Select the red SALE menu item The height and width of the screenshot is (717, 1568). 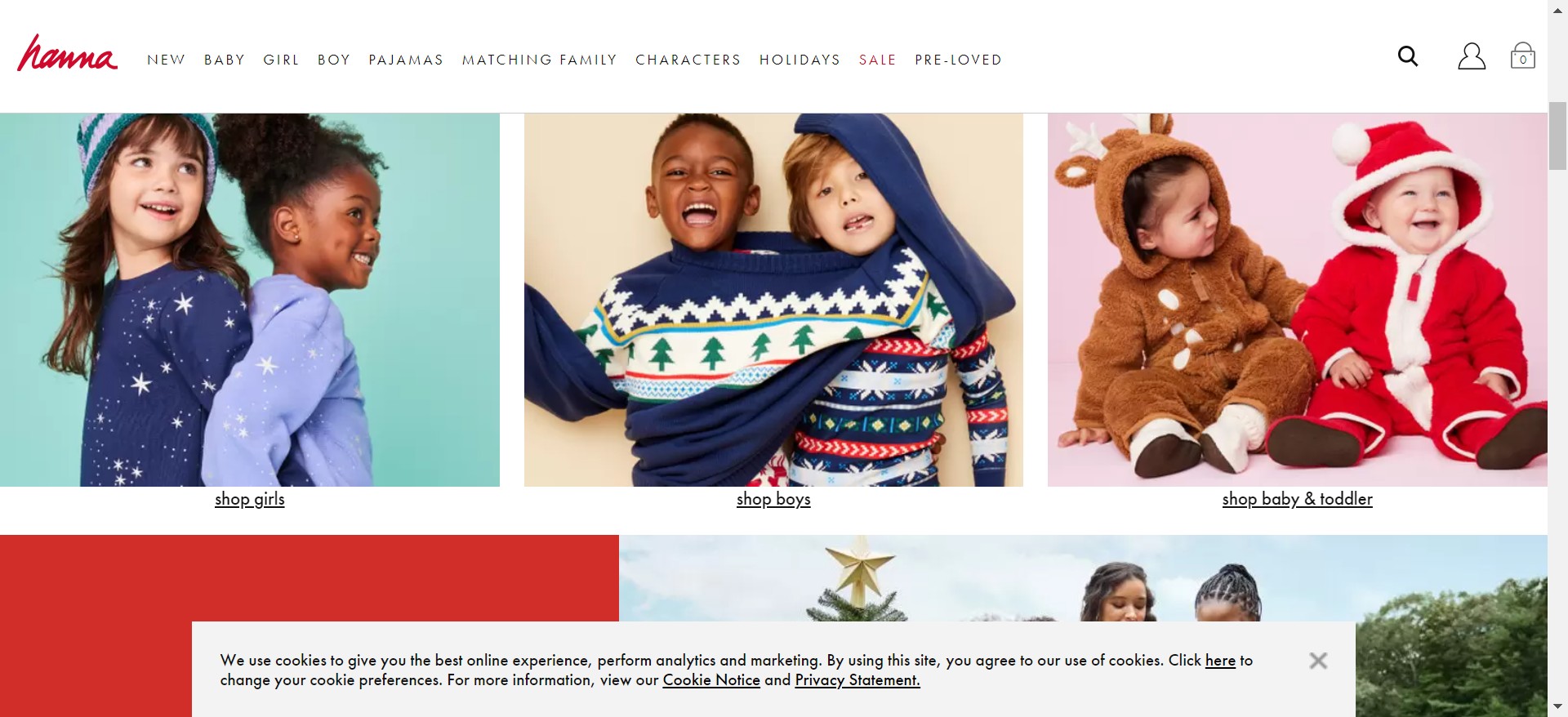pyautogui.click(x=878, y=60)
